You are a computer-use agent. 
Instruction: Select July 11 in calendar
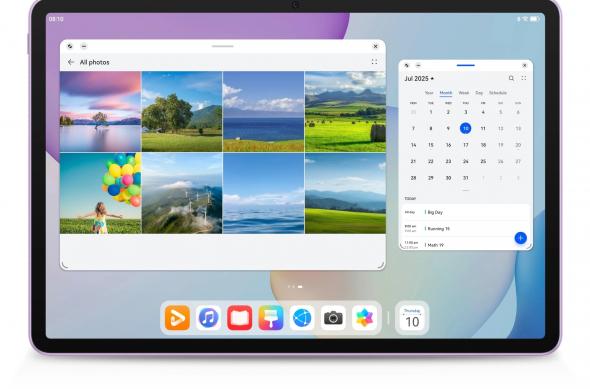coord(483,128)
